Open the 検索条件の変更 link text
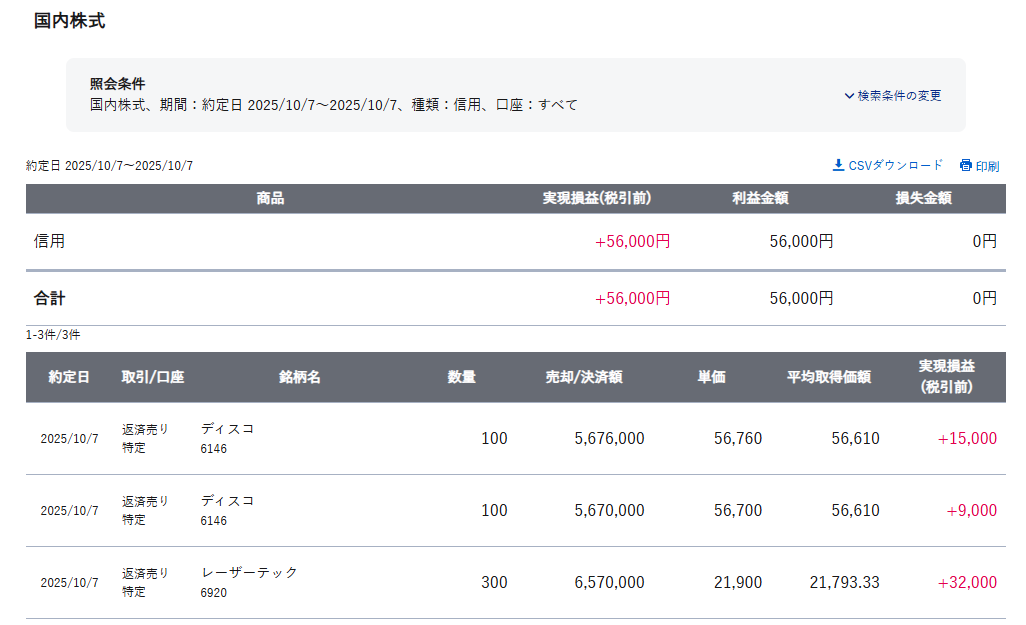1026x625 pixels. 899,96
